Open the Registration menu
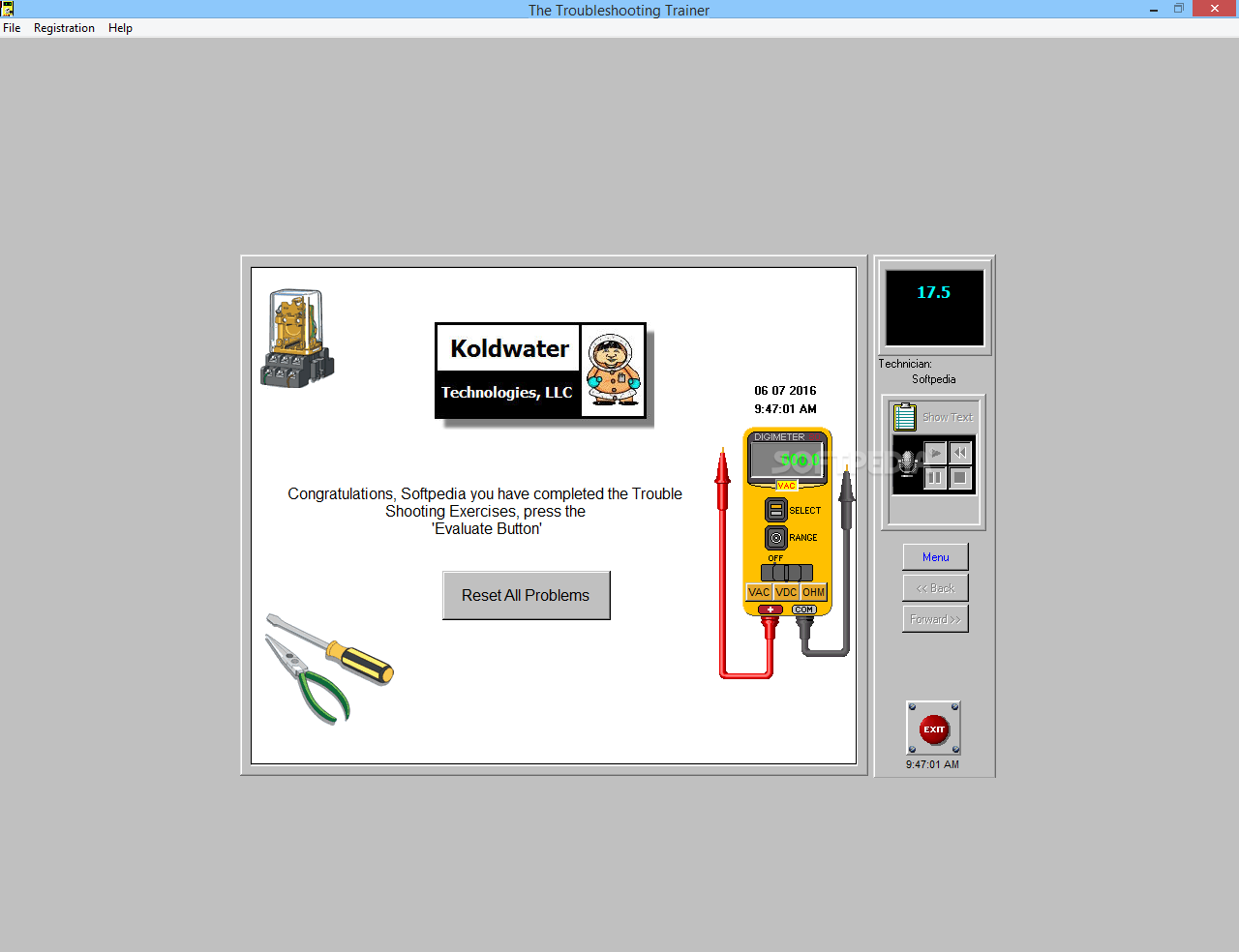This screenshot has width=1239, height=952. [x=64, y=28]
